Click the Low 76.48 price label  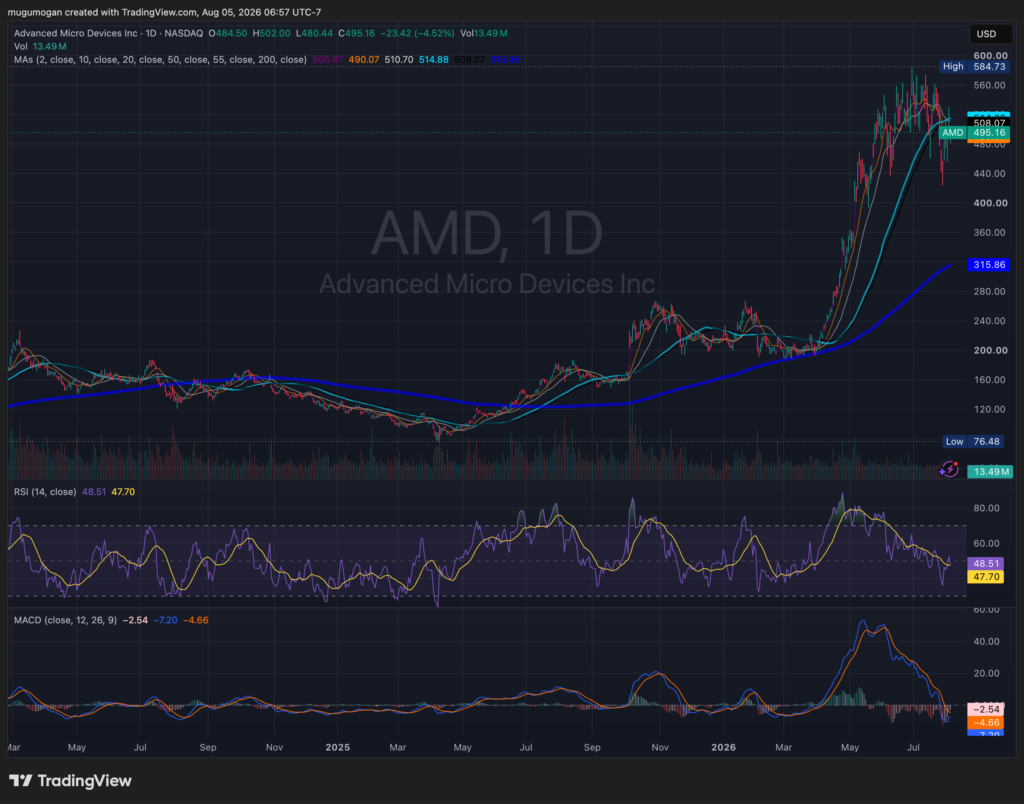pos(973,442)
